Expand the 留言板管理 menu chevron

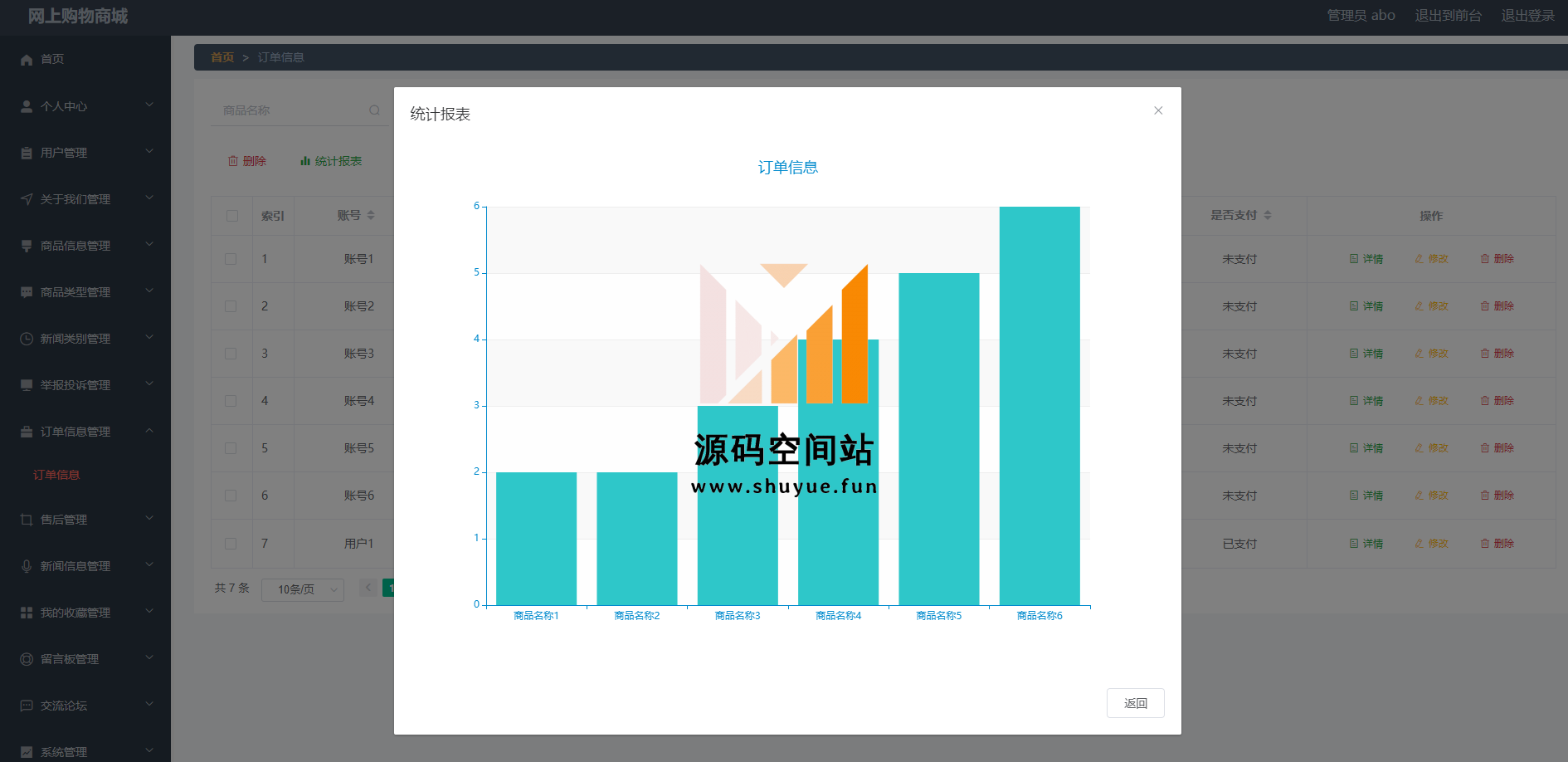[x=149, y=657]
